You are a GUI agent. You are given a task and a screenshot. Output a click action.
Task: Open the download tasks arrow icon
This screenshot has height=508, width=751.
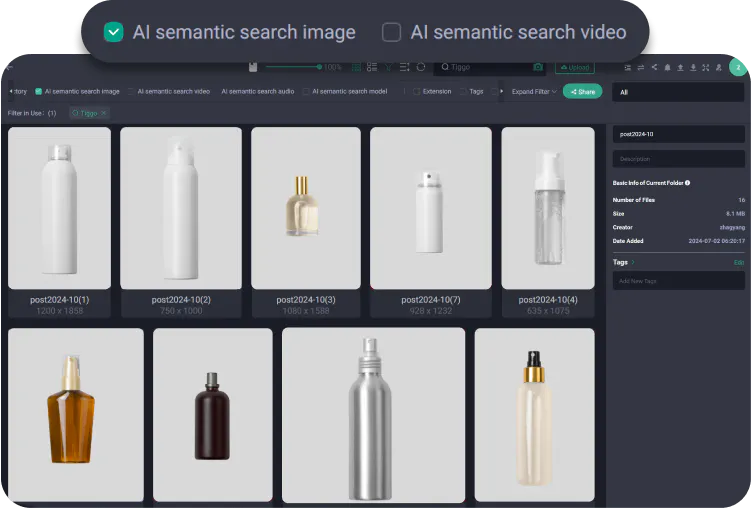(x=693, y=68)
